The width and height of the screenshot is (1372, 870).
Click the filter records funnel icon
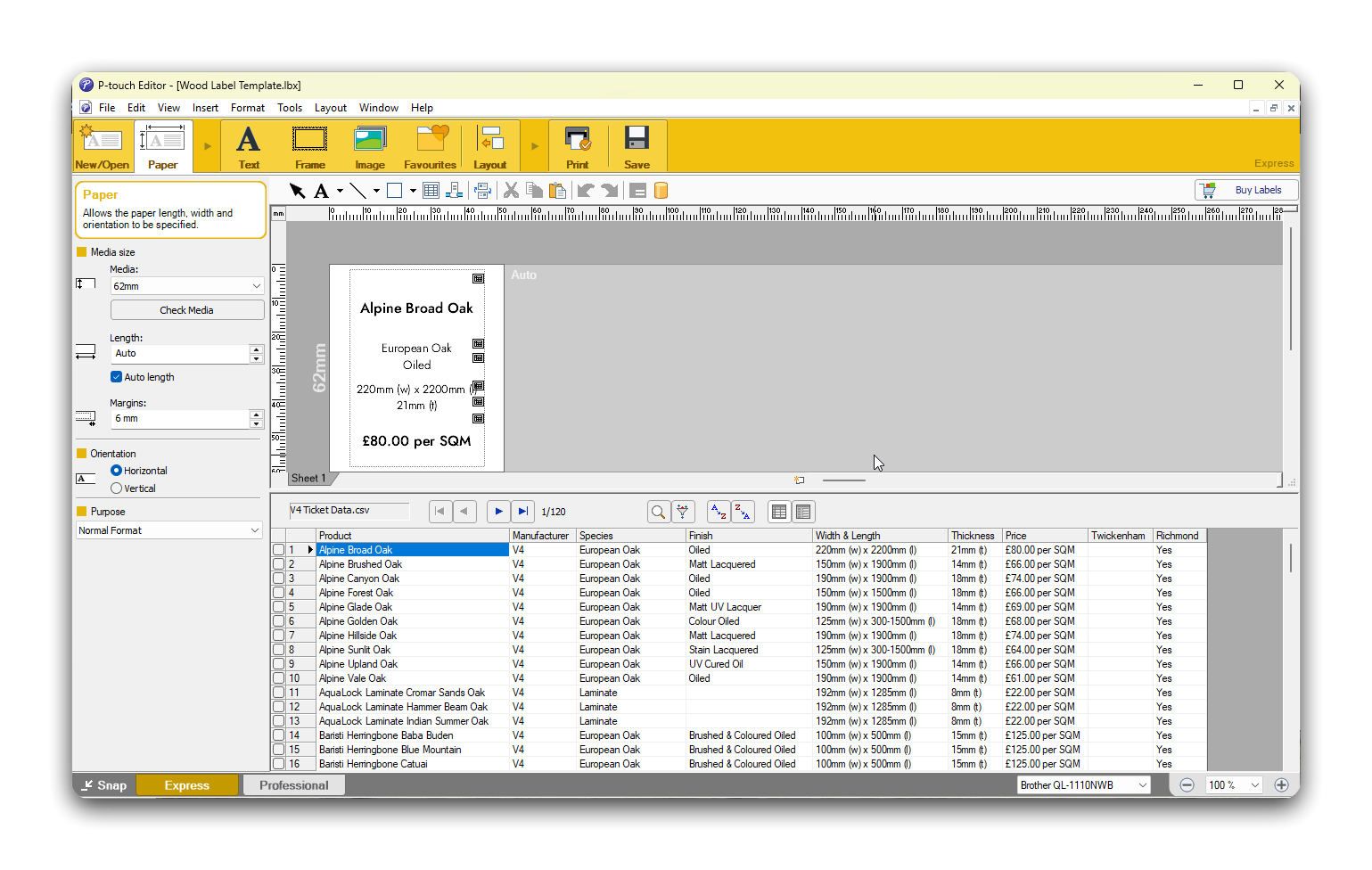[683, 512]
